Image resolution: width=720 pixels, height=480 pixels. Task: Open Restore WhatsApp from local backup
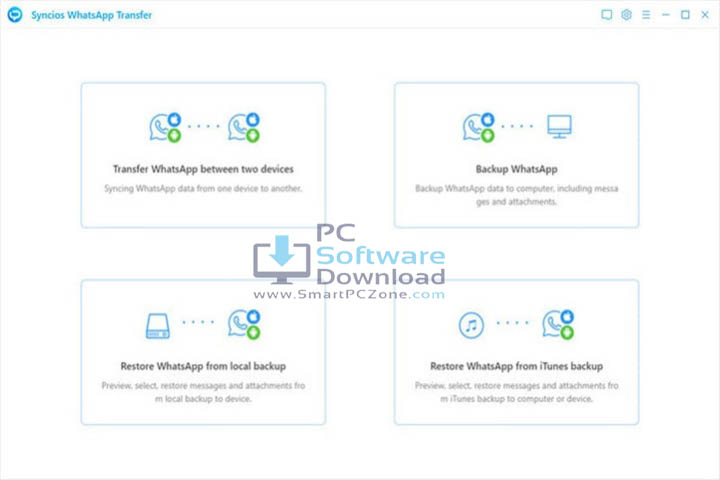[203, 366]
